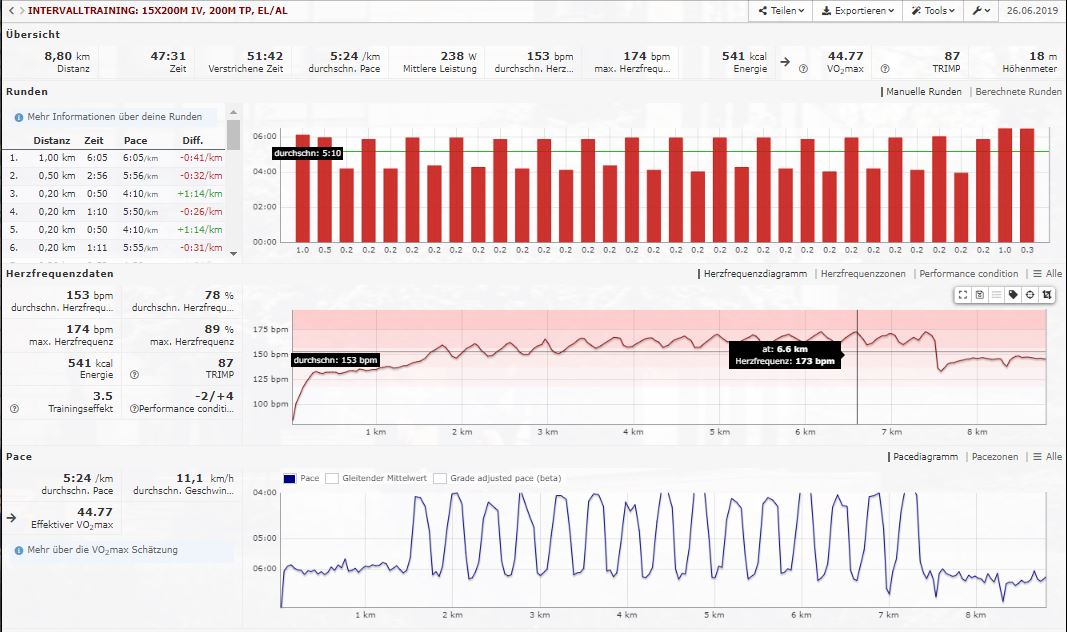This screenshot has height=632, width=1067.
Task: Go to the next activity with right arrow
Action: [21, 11]
